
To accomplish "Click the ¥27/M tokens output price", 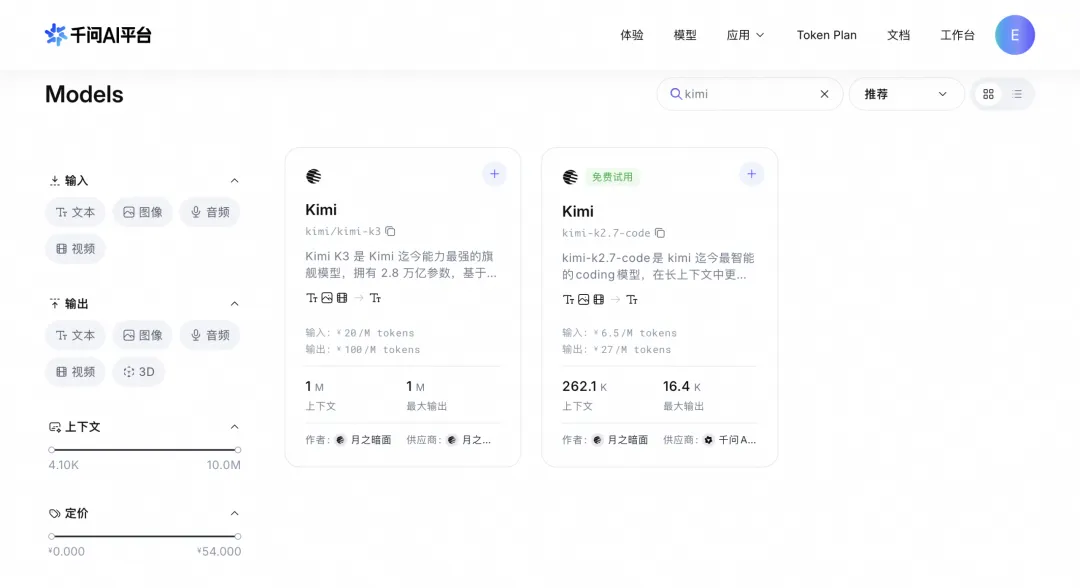I will coord(632,350).
